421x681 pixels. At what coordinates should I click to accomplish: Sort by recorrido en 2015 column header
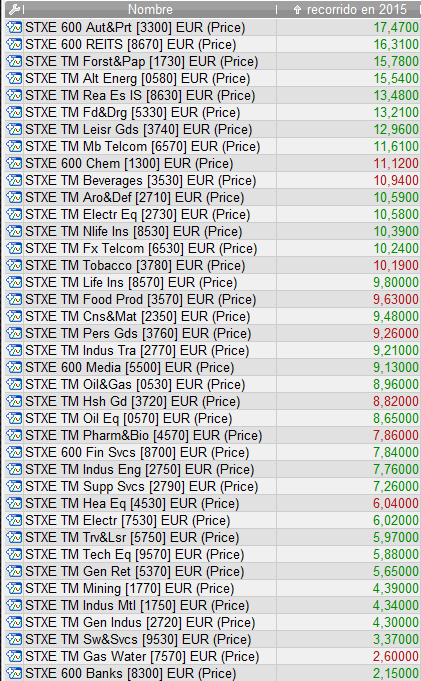click(356, 9)
